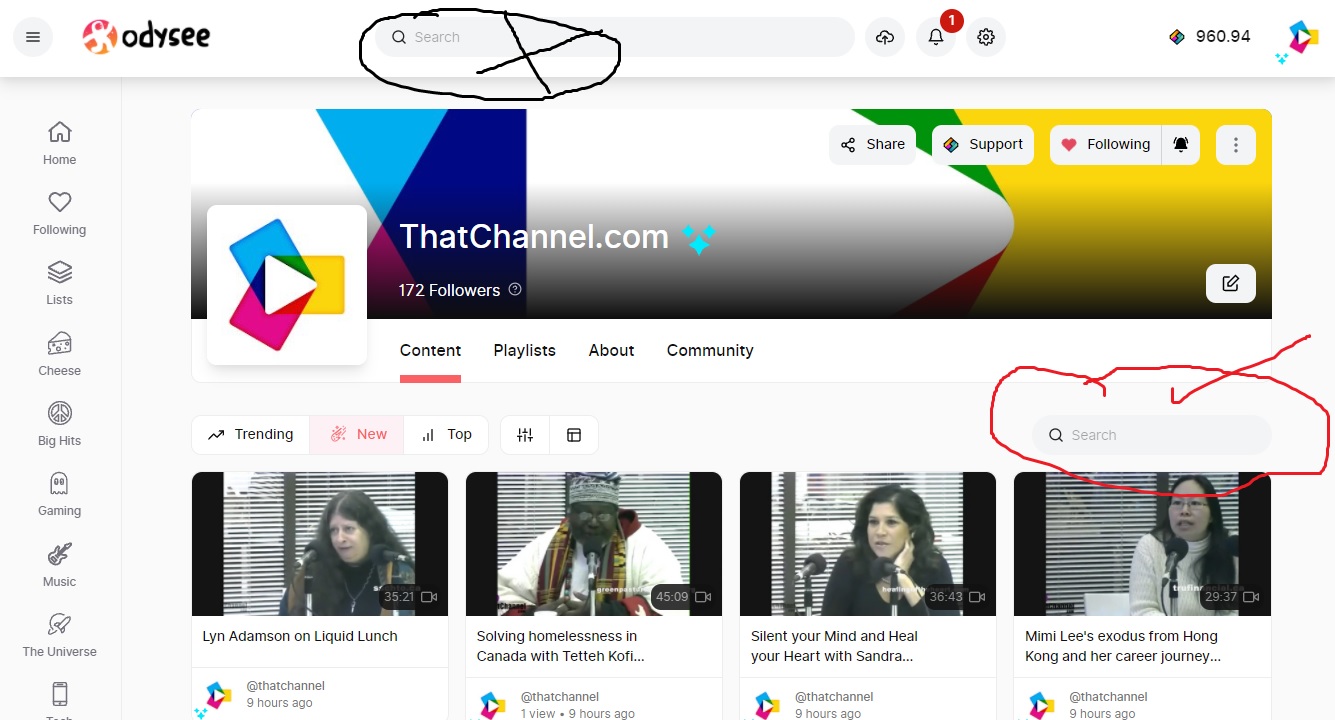Viewport: 1335px width, 720px height.
Task: Go to the Odysee logo home
Action: click(x=146, y=37)
